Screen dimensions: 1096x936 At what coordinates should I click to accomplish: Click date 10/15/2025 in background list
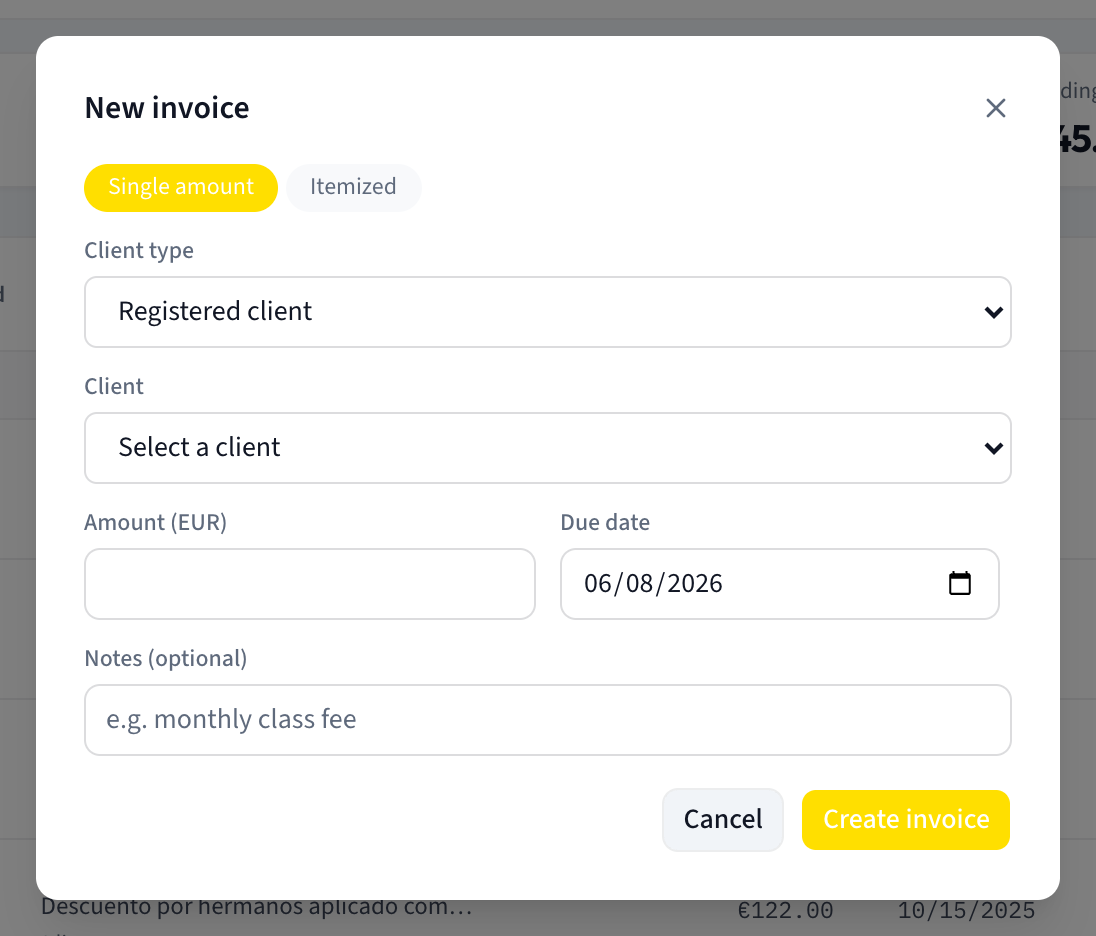(x=966, y=910)
